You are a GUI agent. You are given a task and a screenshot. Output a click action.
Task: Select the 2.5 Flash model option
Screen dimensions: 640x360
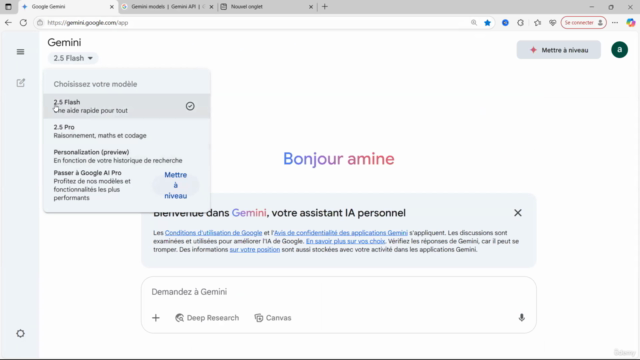coord(127,106)
